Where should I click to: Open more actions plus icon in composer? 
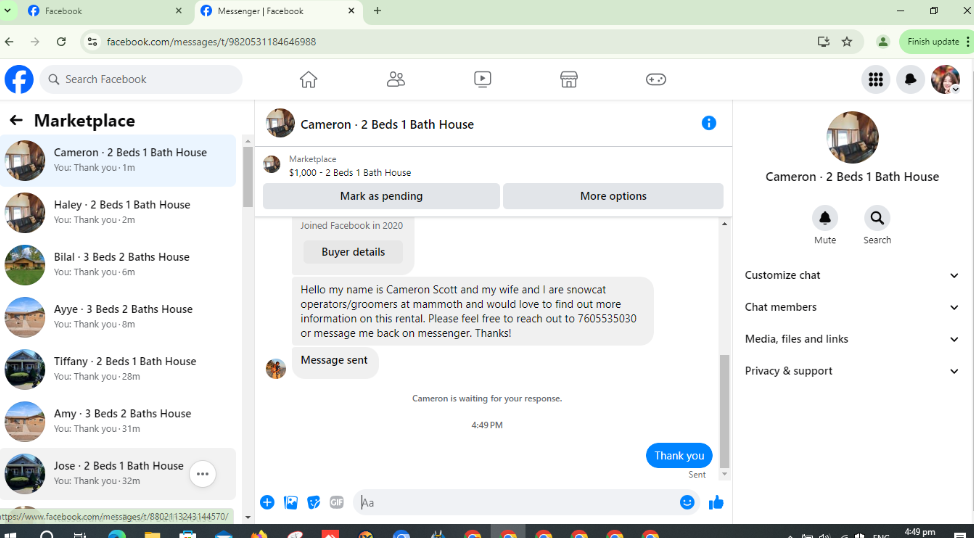pos(267,503)
